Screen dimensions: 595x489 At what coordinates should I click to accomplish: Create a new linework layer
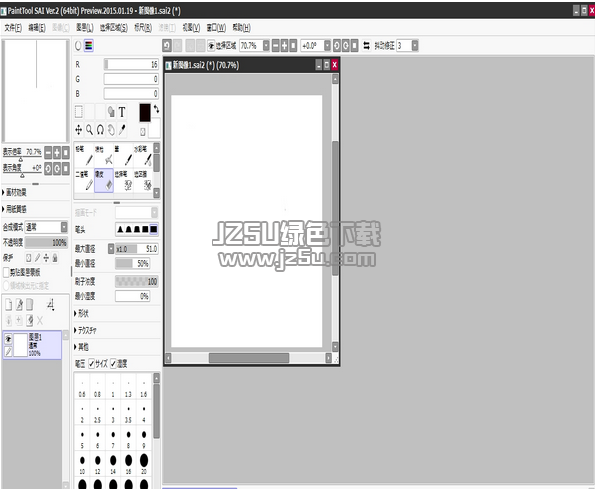point(19,304)
